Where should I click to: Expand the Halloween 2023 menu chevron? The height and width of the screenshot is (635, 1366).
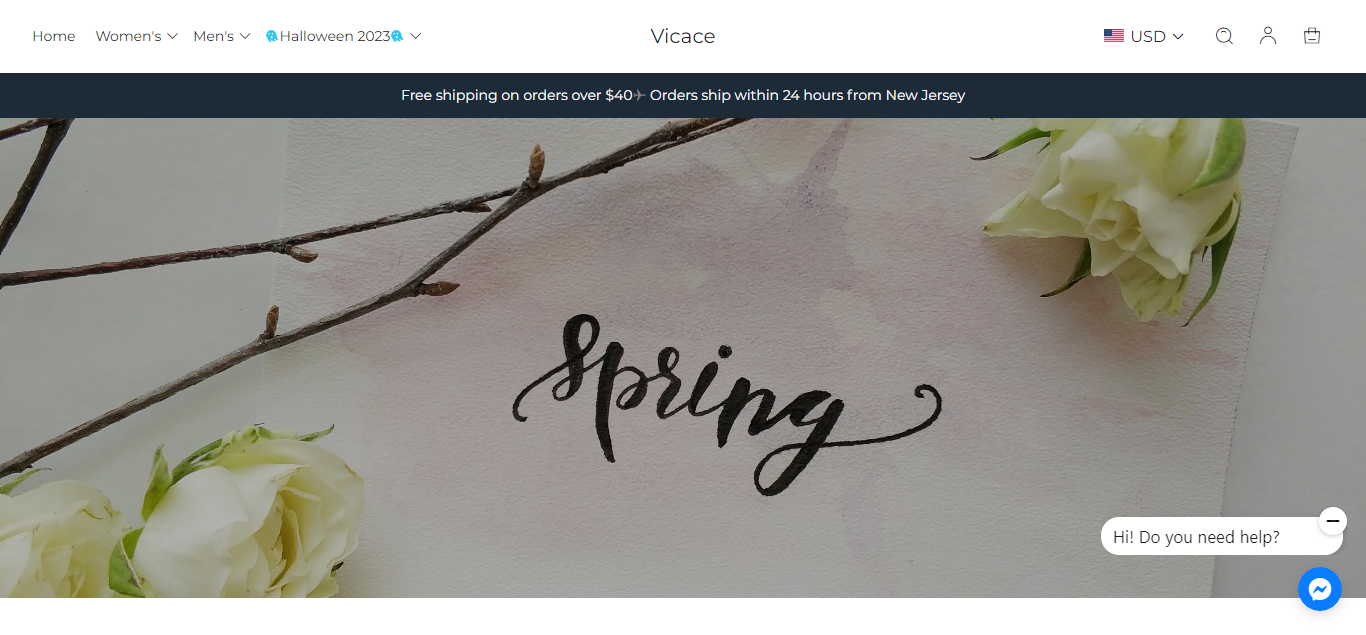click(416, 36)
